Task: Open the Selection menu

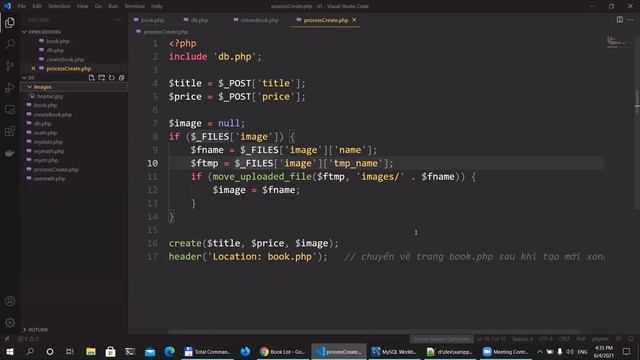Action: [59, 6]
